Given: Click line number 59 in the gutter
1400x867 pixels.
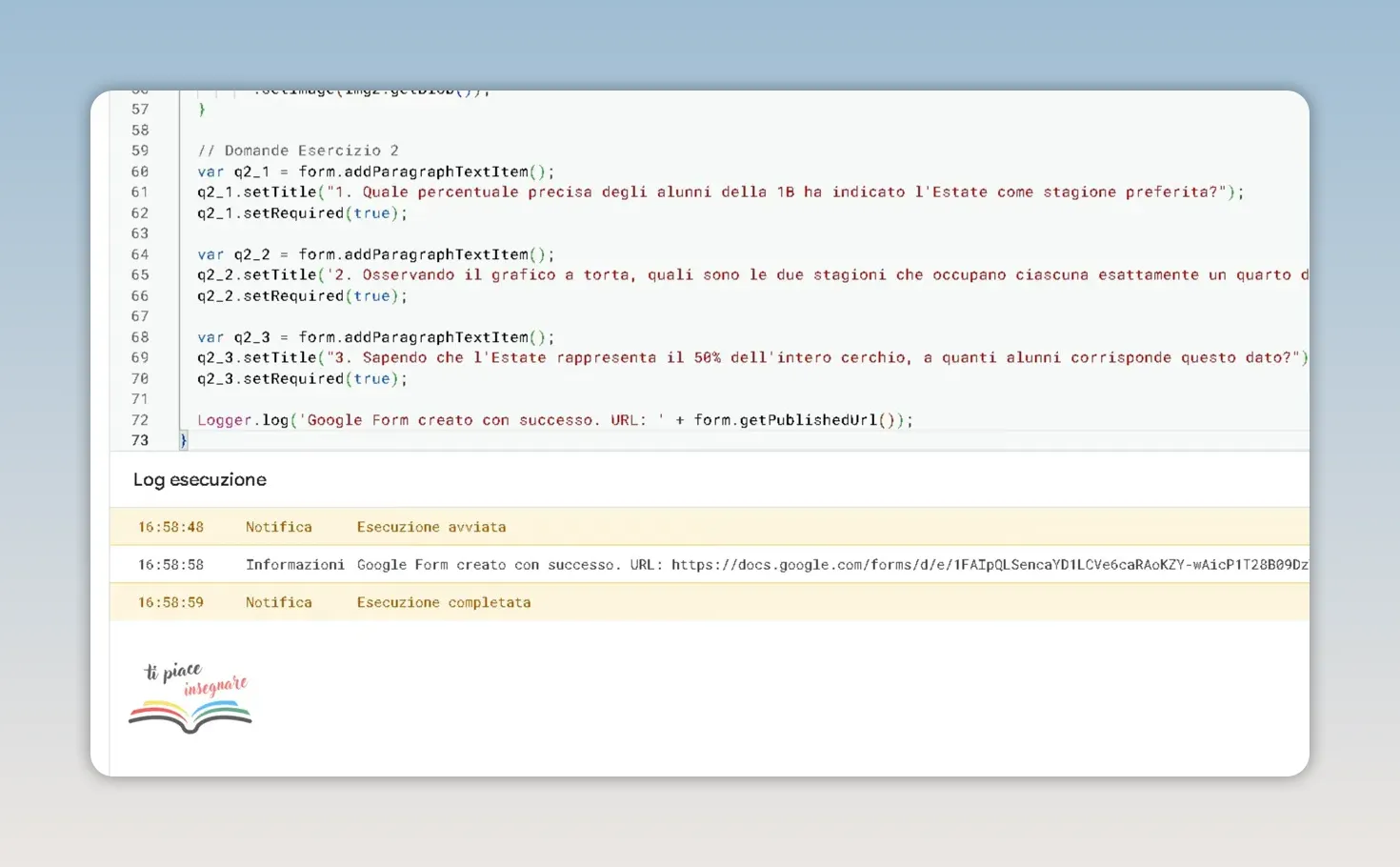Looking at the screenshot, I should point(140,151).
